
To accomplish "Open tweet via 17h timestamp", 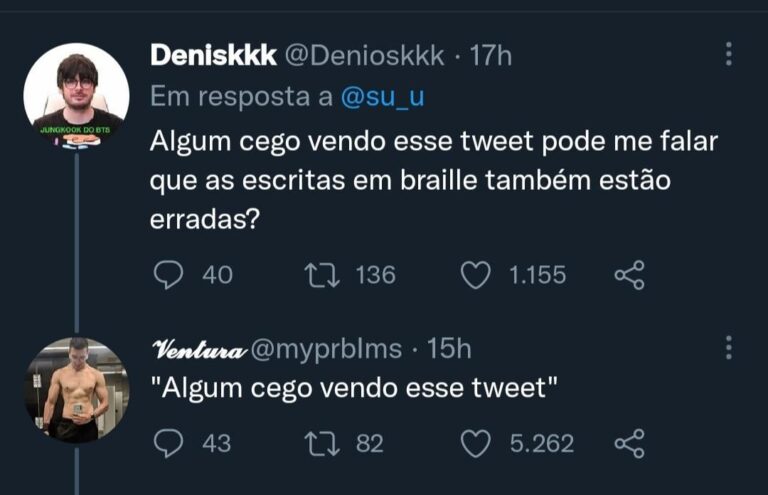I will pos(490,55).
